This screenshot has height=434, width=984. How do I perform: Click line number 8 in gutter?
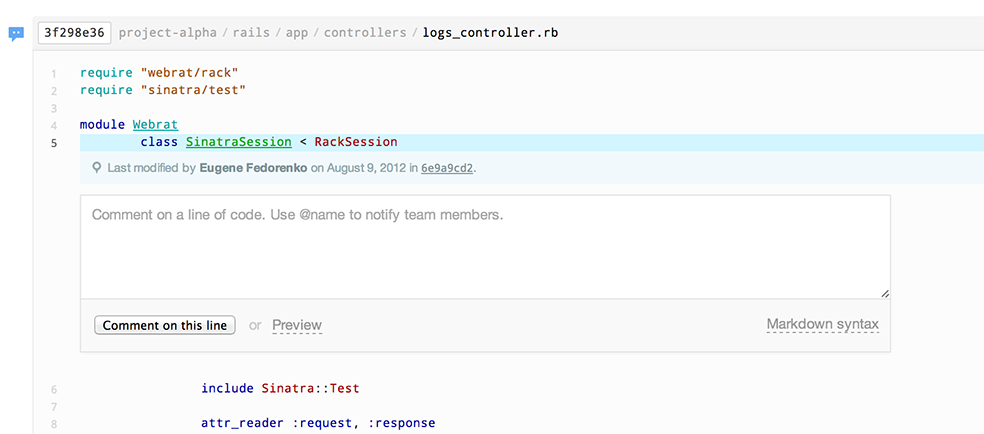pyautogui.click(x=54, y=425)
